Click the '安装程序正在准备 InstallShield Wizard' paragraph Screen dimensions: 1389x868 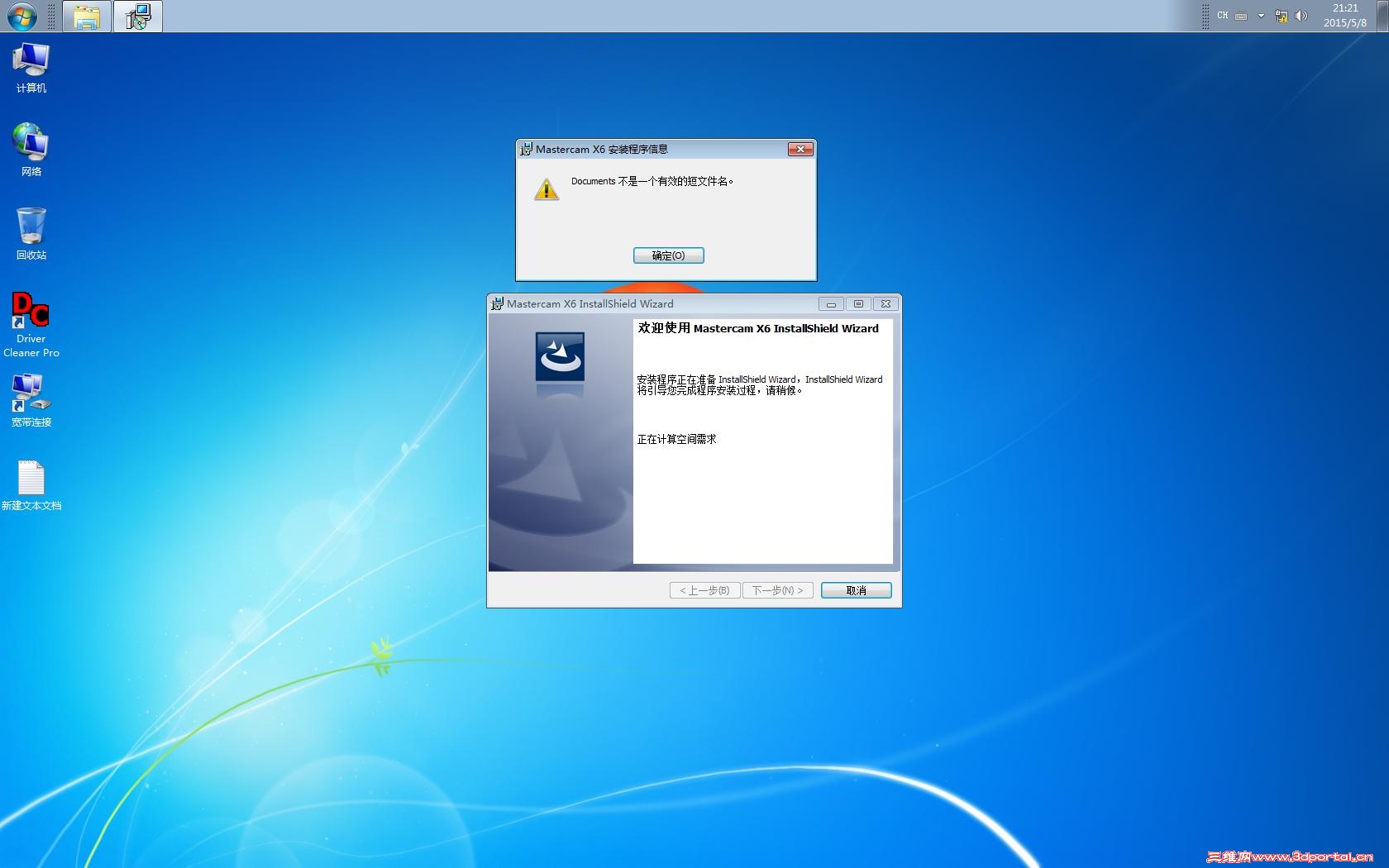pos(760,384)
